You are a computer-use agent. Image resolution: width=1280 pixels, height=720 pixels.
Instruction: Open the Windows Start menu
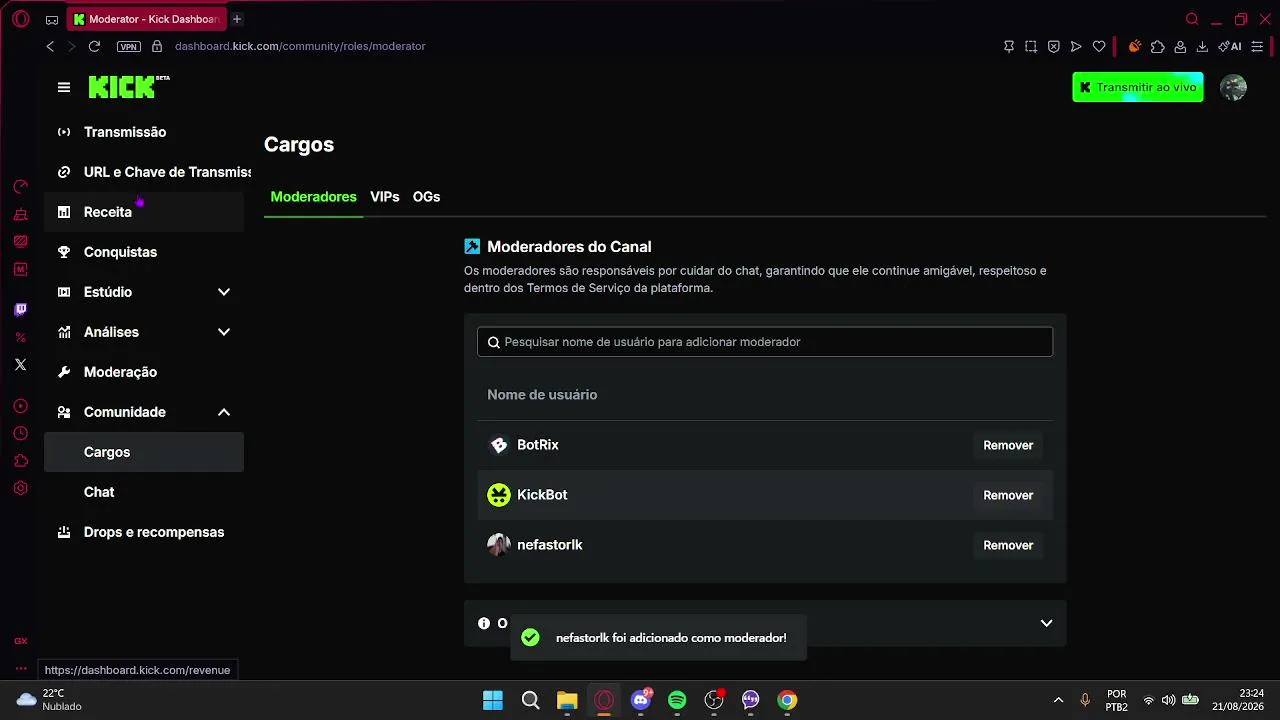[493, 700]
